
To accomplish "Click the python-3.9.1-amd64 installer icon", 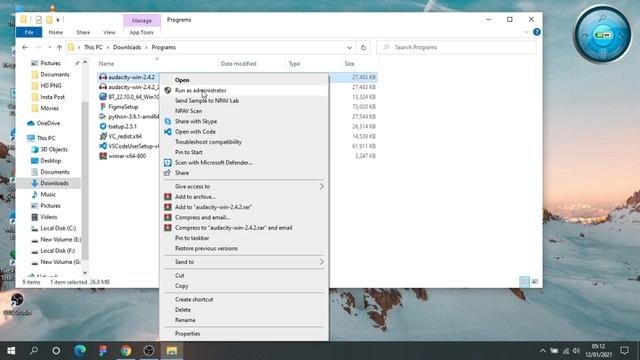I will (x=103, y=116).
